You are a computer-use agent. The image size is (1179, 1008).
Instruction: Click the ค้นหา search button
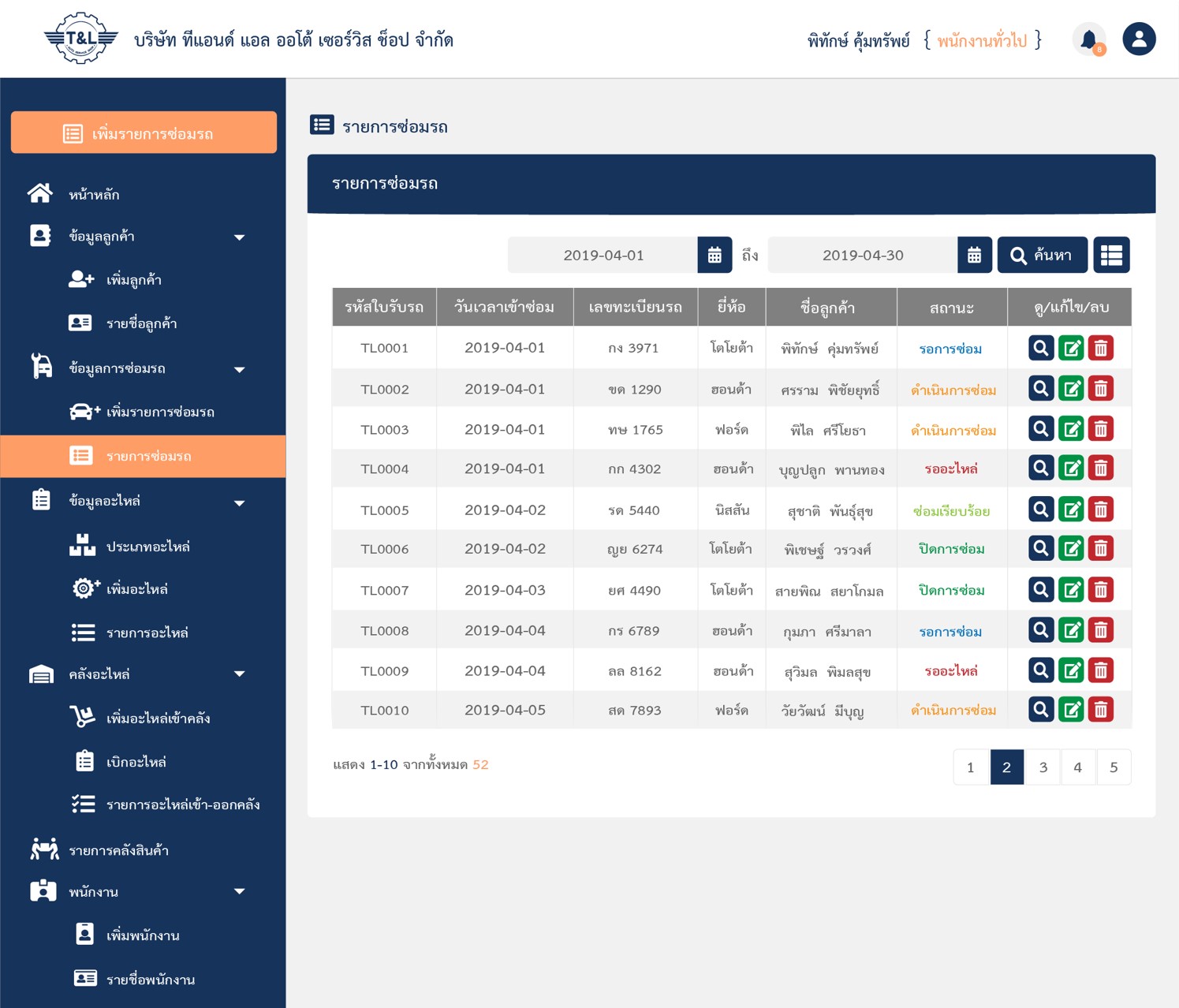(x=1042, y=255)
